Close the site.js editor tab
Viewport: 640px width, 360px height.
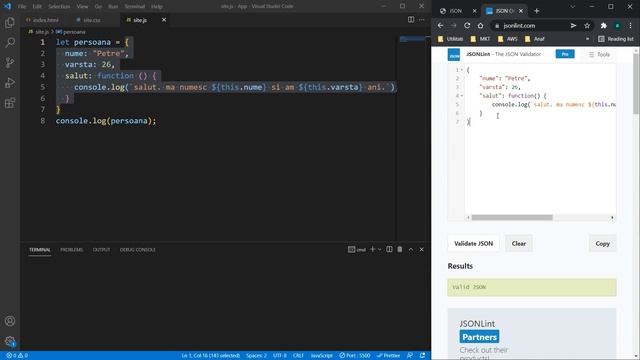164,20
